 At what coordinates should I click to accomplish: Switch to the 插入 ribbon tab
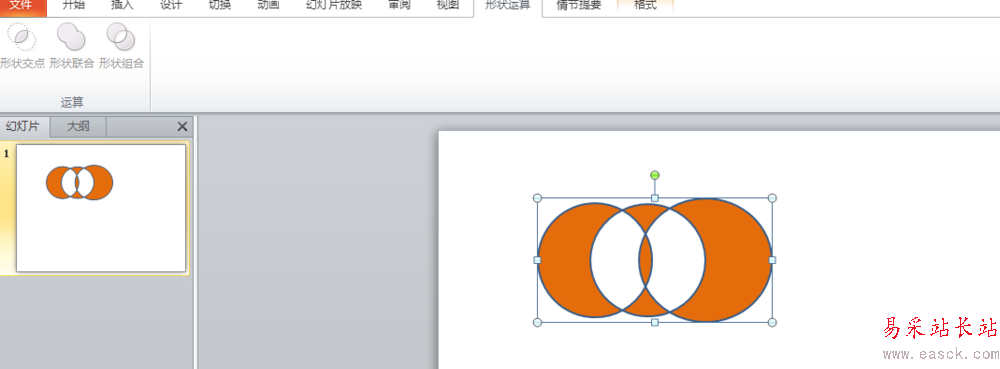click(x=122, y=6)
